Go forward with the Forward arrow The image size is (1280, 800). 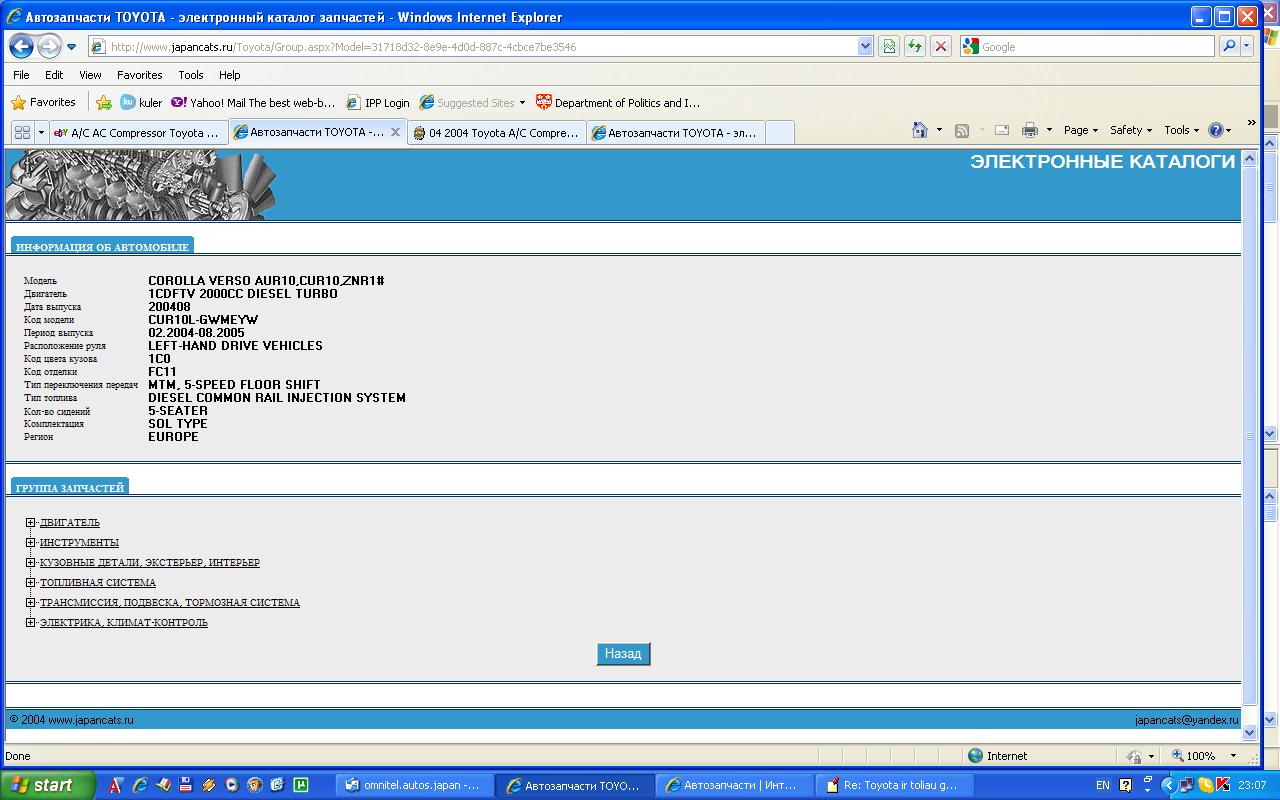coord(49,46)
